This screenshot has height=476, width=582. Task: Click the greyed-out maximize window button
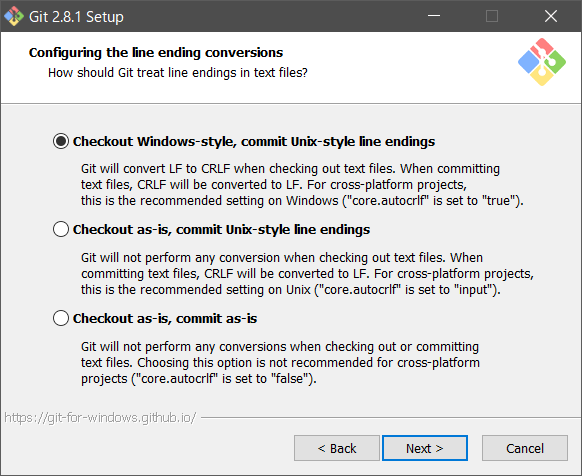click(x=492, y=16)
